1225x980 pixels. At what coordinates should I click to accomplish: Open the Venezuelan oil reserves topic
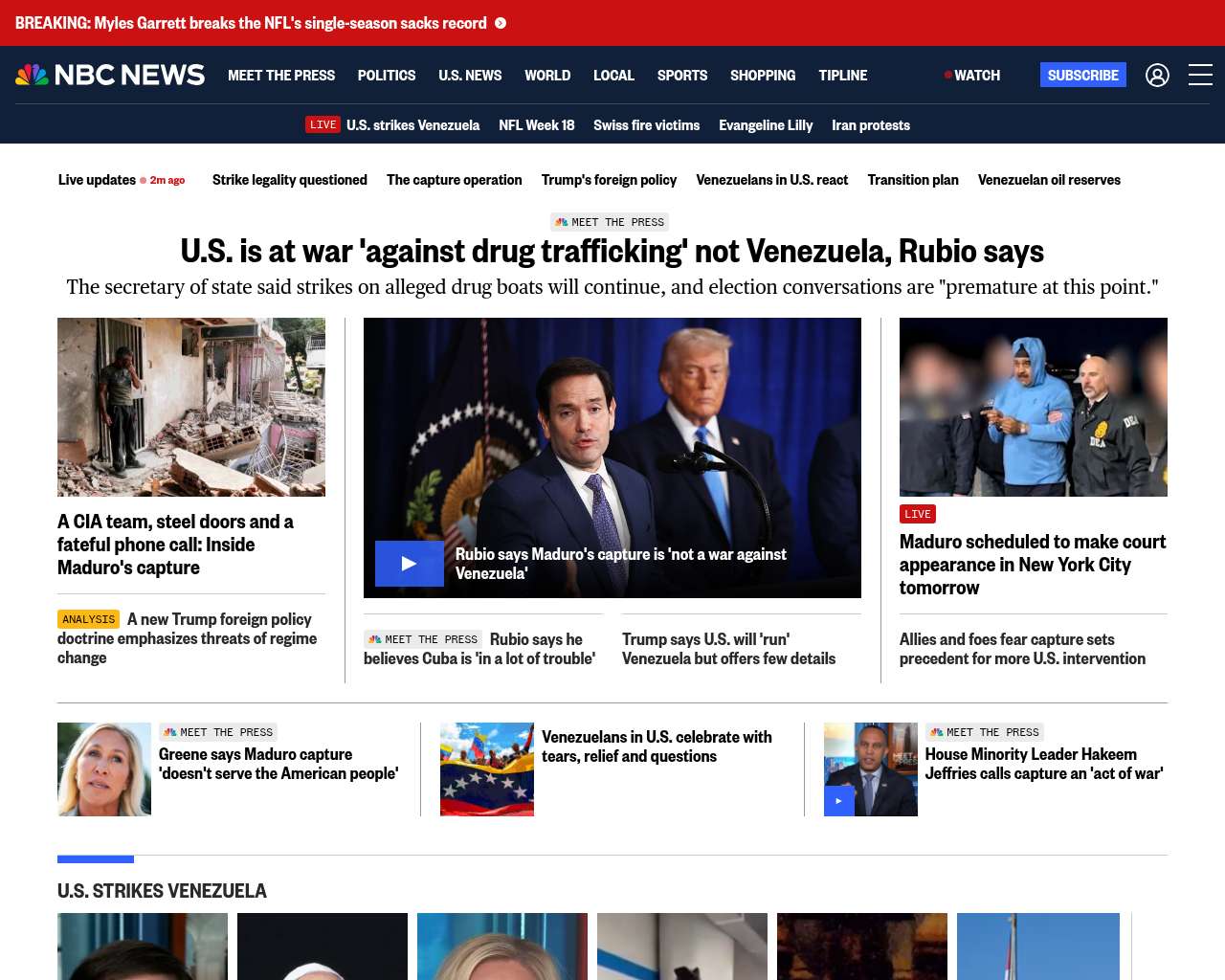click(x=1049, y=180)
